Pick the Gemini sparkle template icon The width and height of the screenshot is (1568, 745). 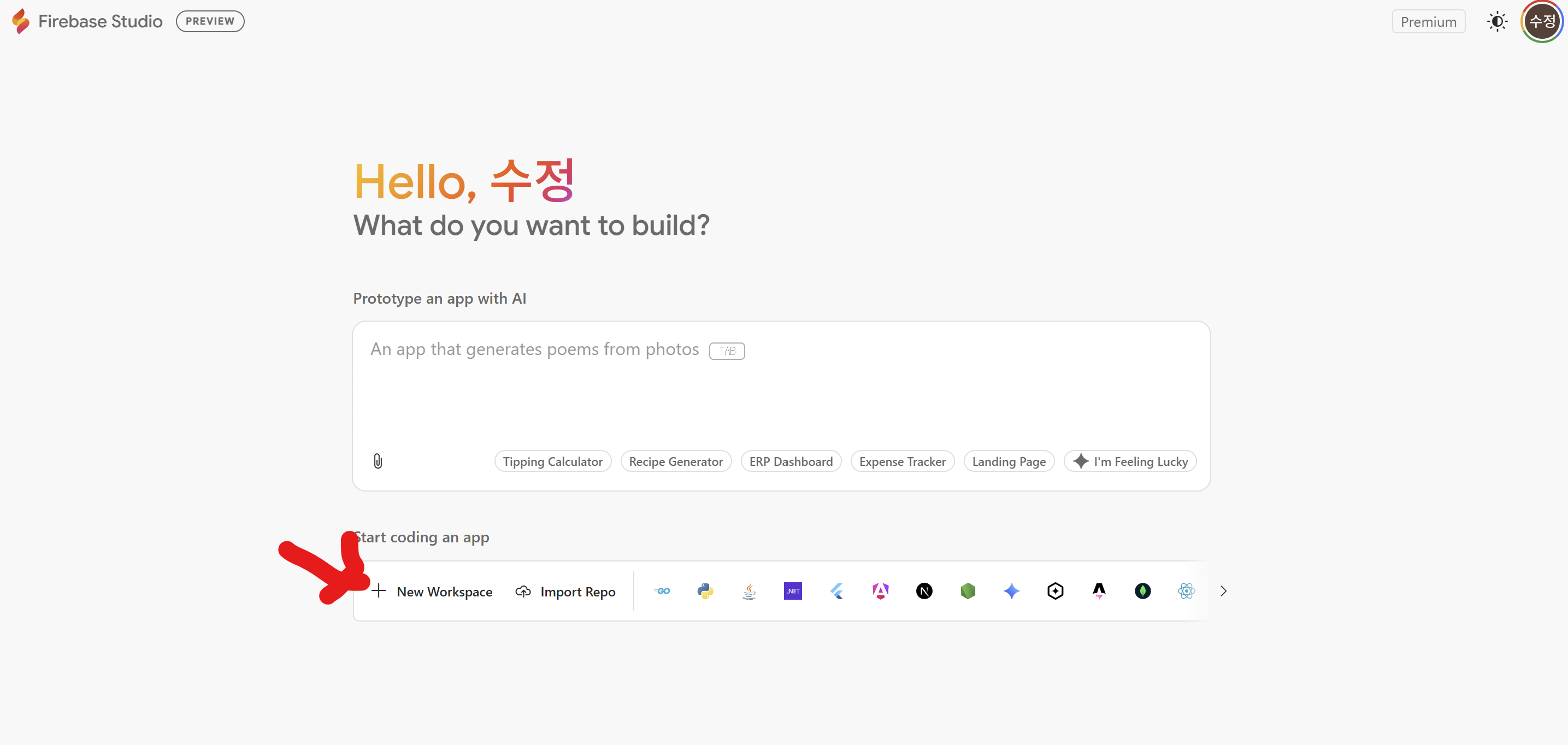click(x=1012, y=591)
